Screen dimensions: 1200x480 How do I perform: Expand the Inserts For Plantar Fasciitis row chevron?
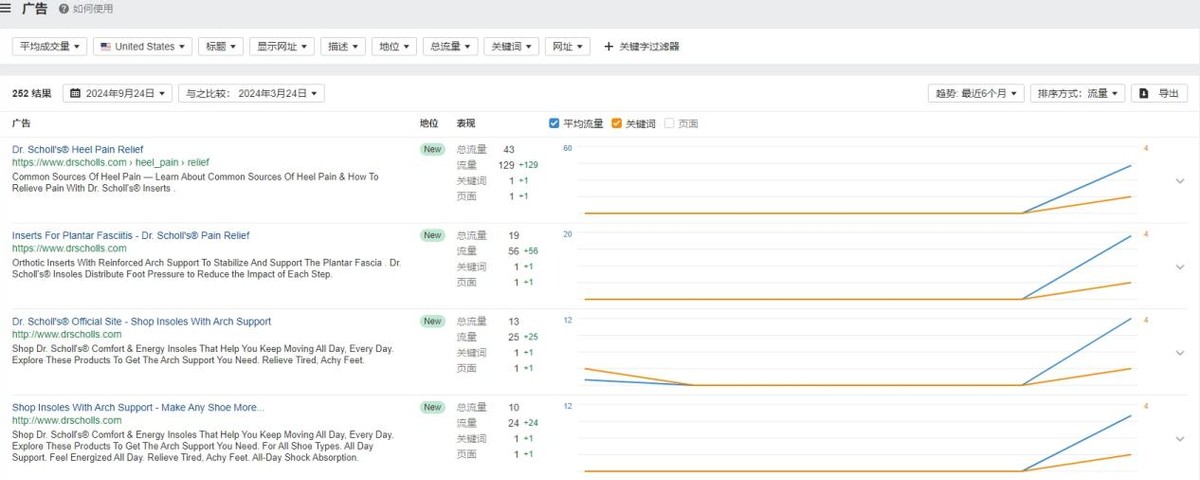point(1181,267)
